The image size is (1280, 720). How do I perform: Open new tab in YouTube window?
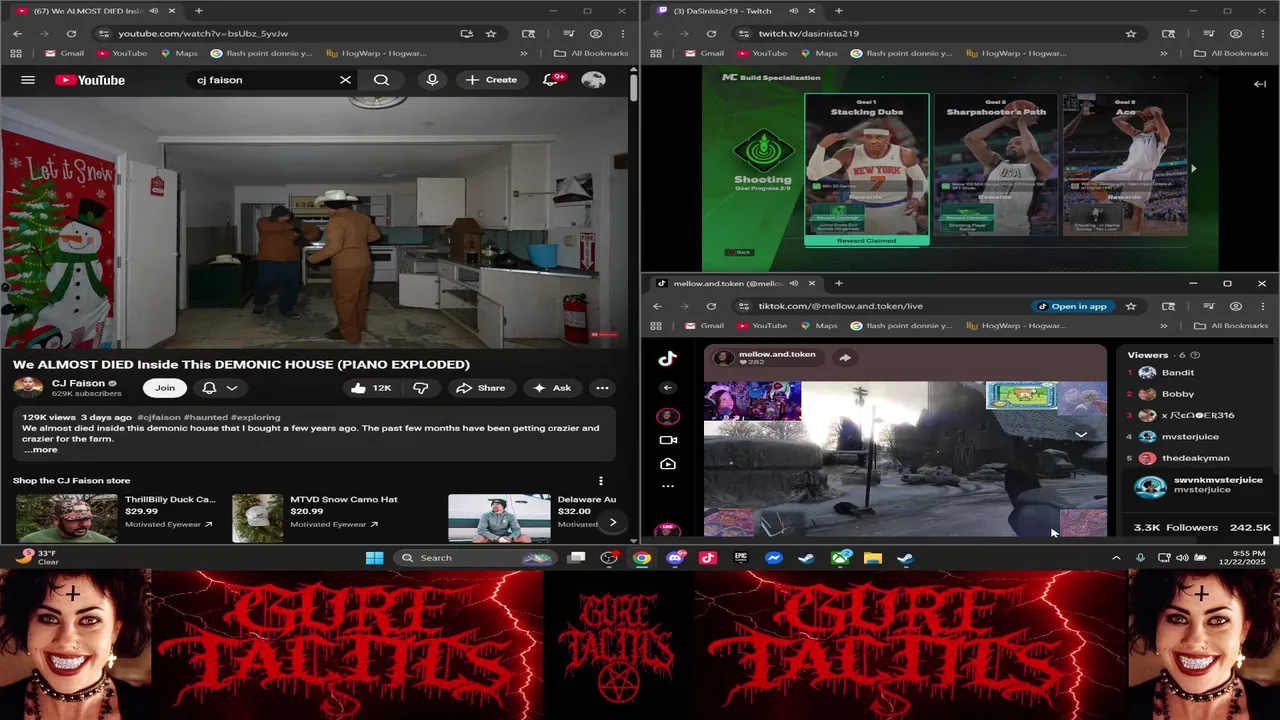coord(198,11)
